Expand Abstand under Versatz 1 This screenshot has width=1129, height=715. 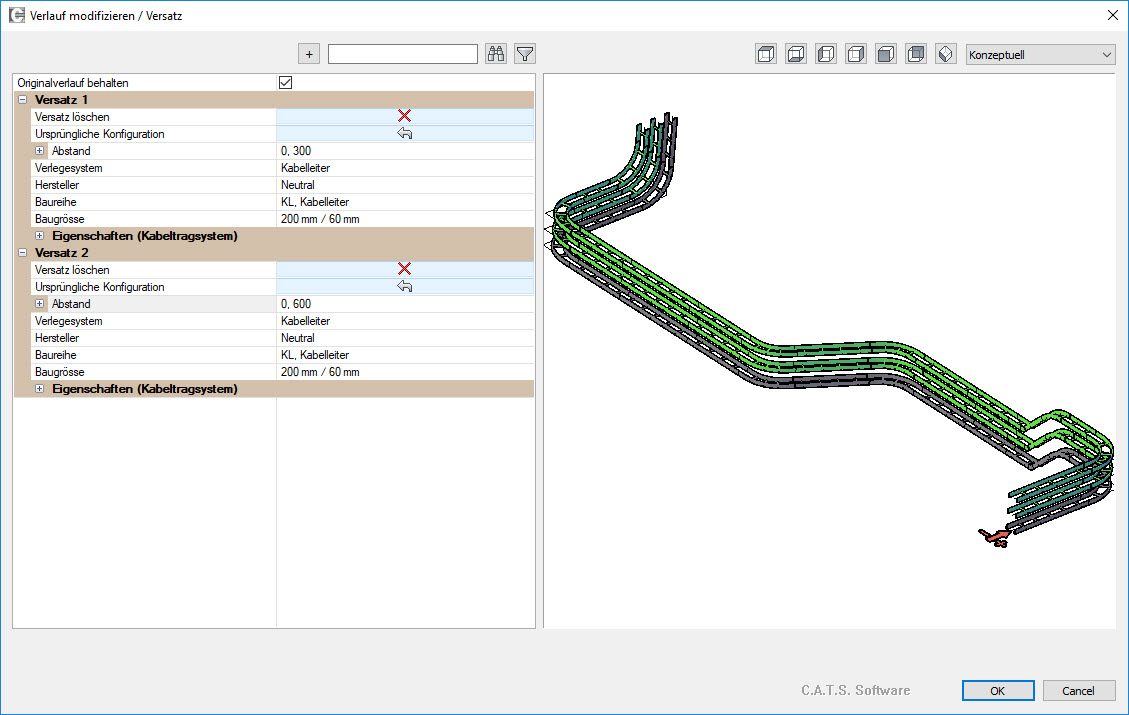click(x=40, y=151)
